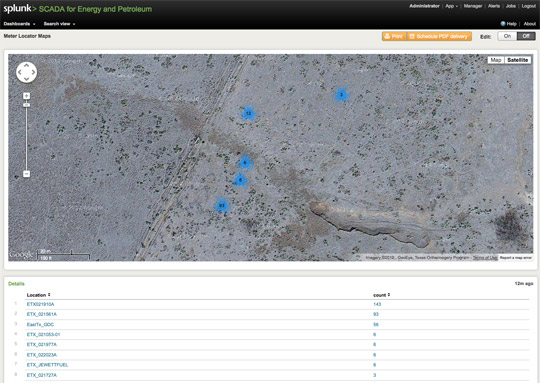Select the cluster marker labeled 93
The width and height of the screenshot is (540, 383).
click(222, 206)
